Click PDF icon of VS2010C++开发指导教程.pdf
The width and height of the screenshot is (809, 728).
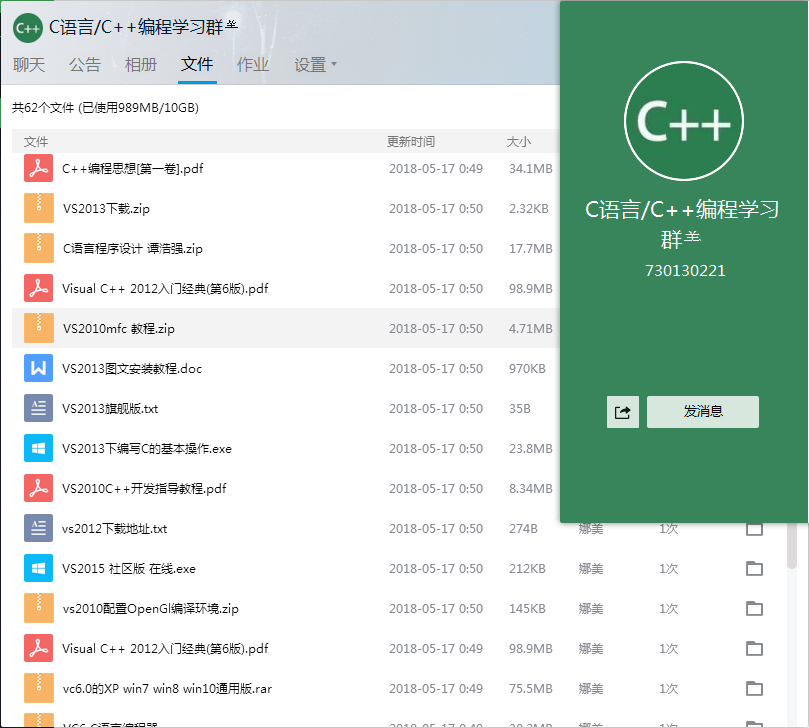coord(39,488)
